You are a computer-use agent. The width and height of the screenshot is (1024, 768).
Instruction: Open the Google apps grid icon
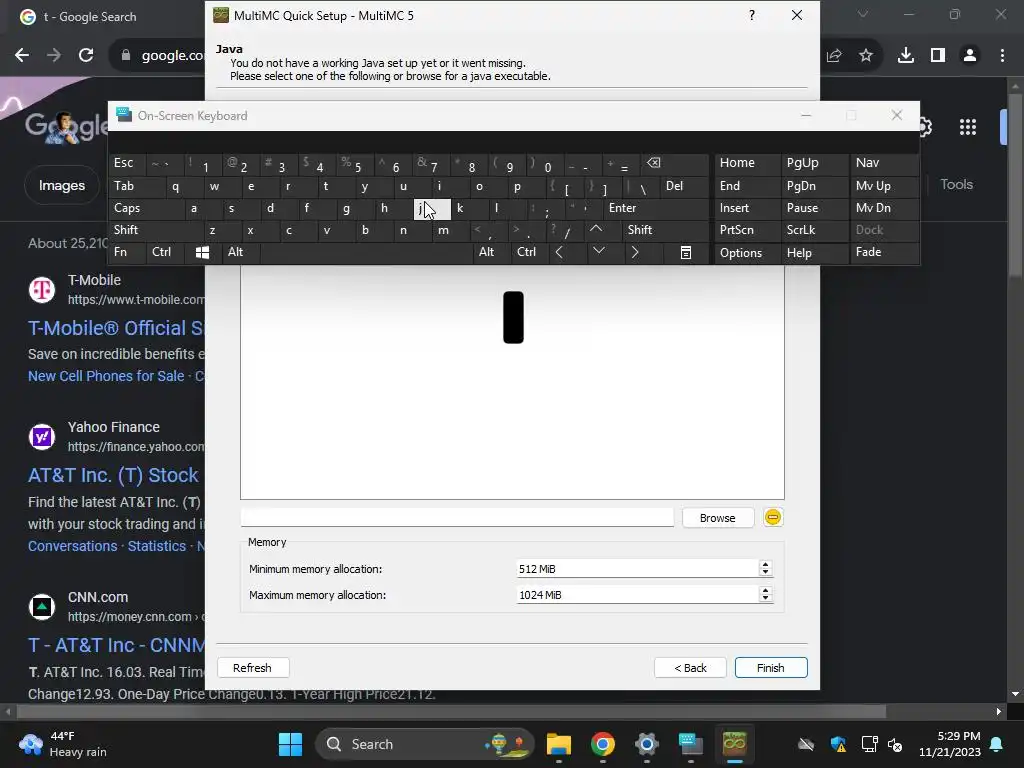(968, 127)
